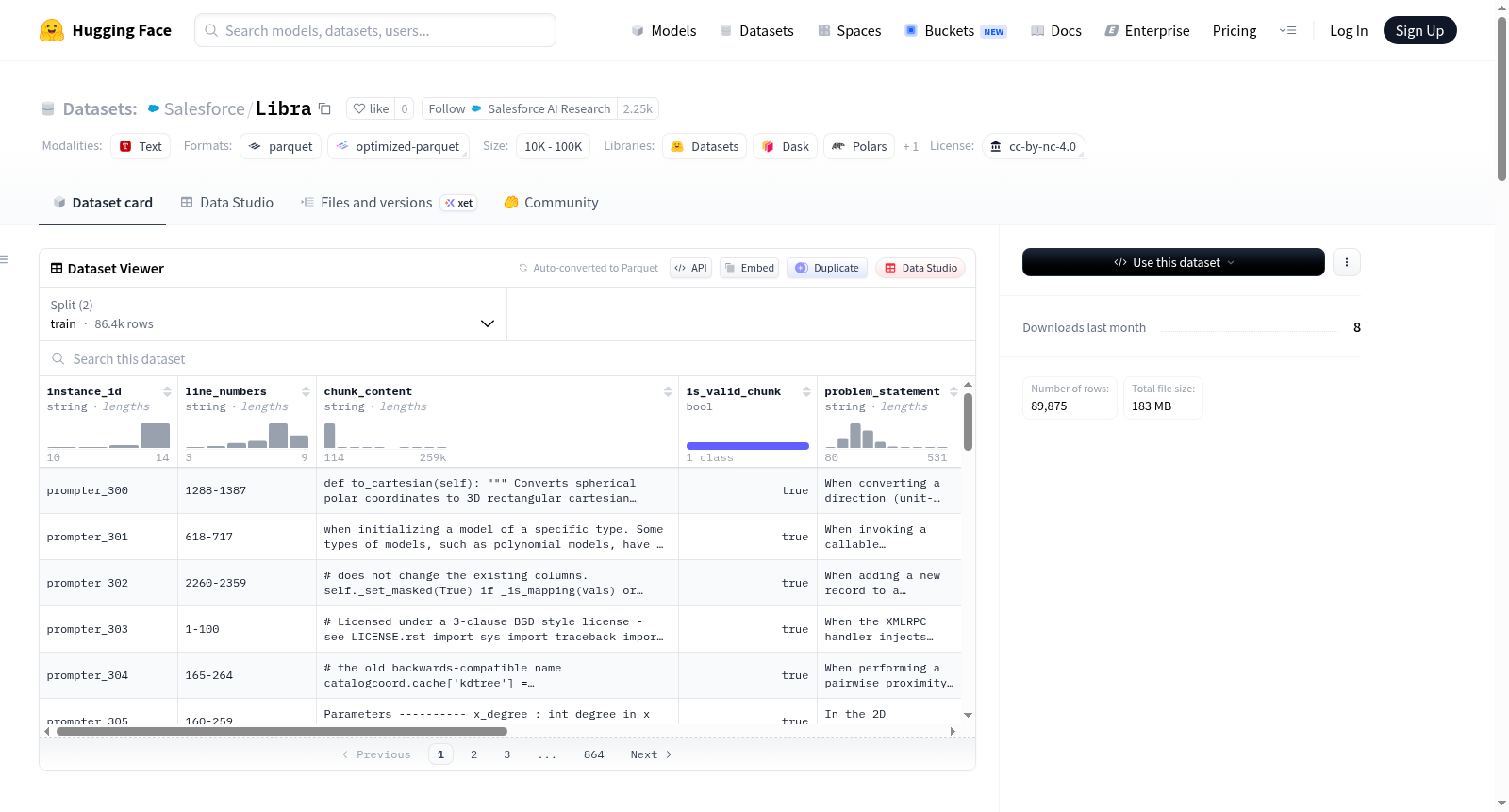Open Enterprise page
This screenshot has height=812, width=1509.
coord(1147,30)
